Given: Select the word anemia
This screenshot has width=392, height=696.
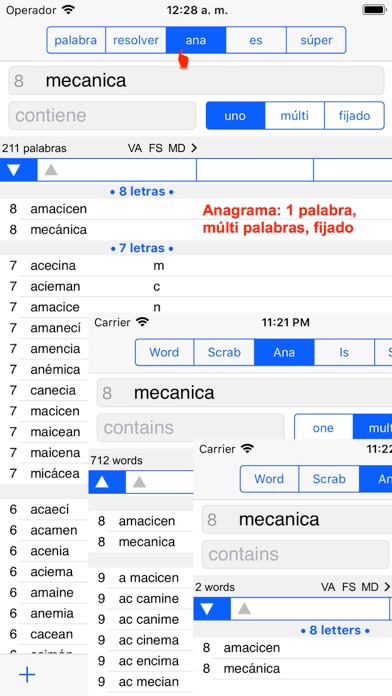Looking at the screenshot, I should coord(52,613).
